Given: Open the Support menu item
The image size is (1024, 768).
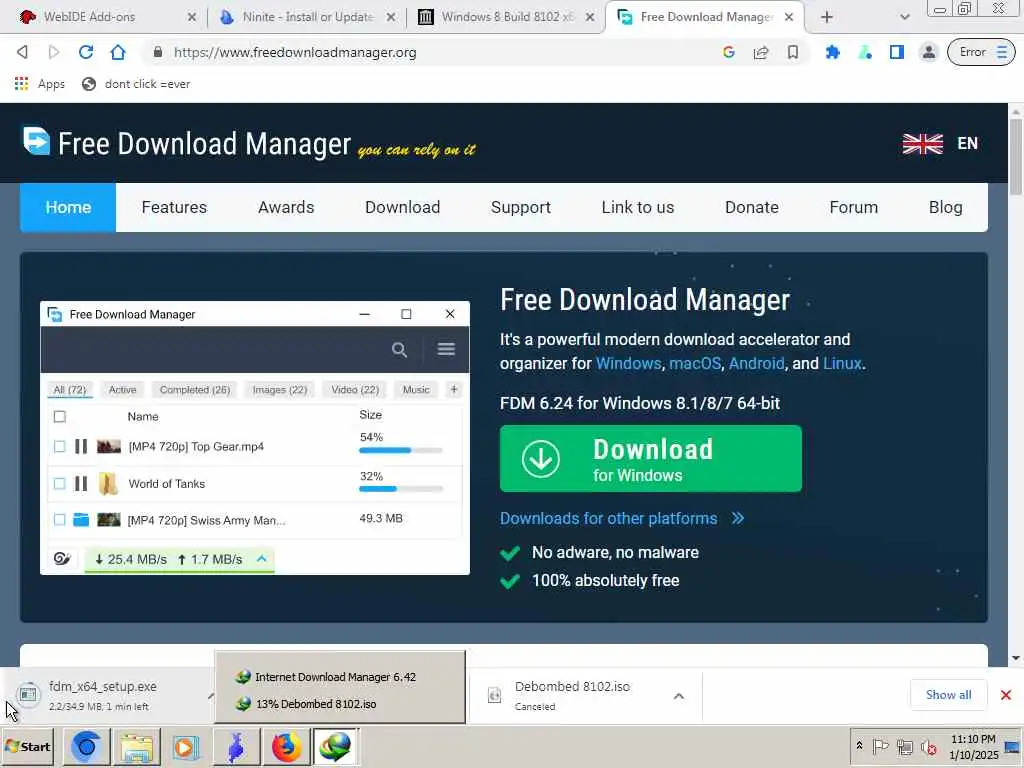Looking at the screenshot, I should pos(520,207).
